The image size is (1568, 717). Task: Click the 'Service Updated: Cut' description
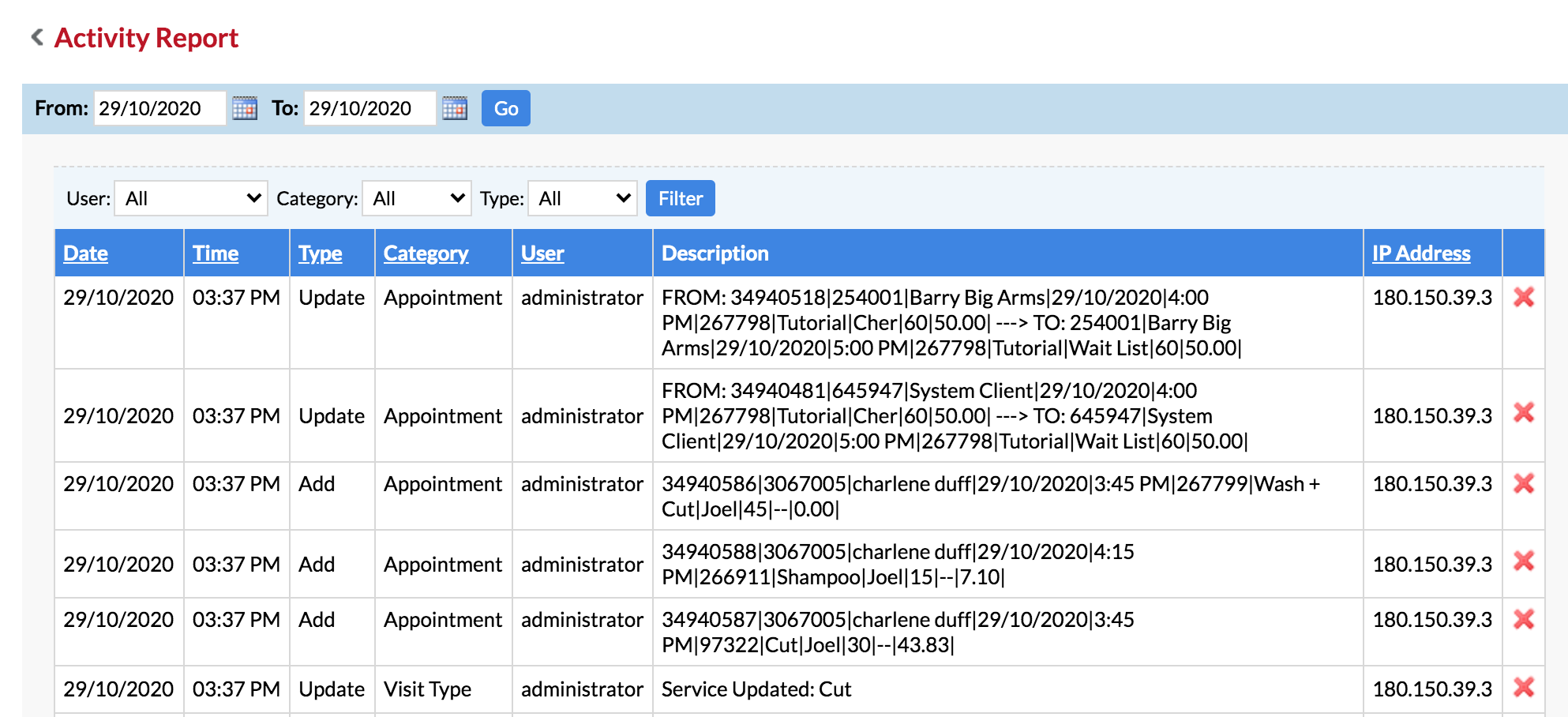[x=756, y=689]
